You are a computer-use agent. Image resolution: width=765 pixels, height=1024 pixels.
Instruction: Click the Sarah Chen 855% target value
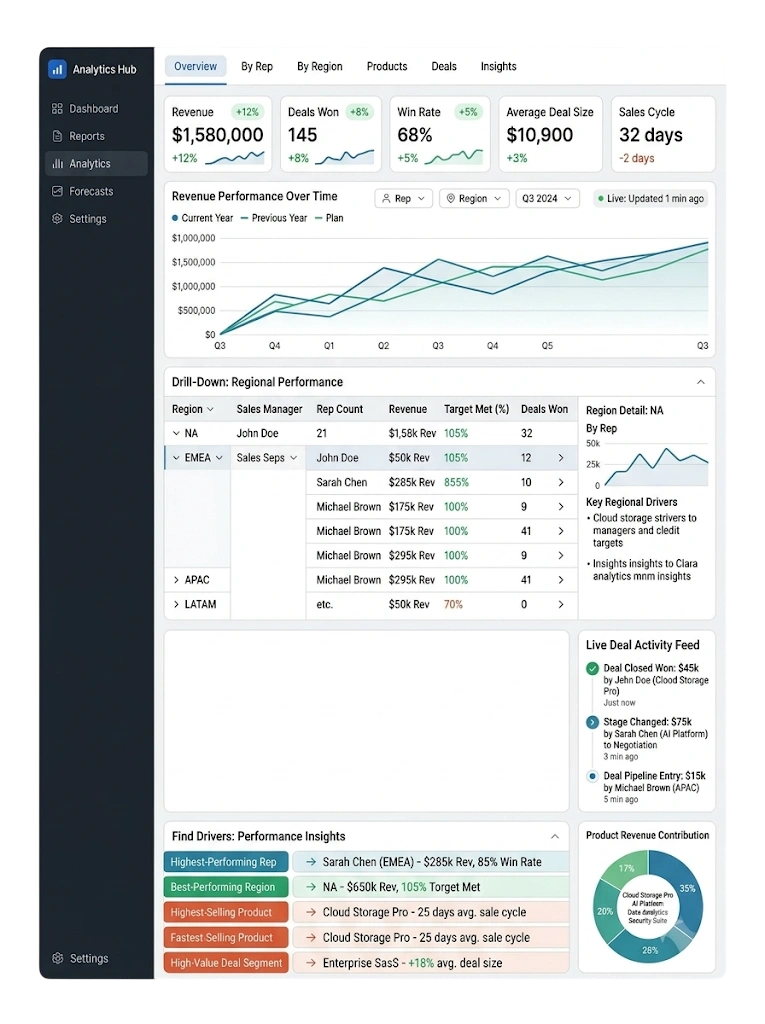pyautogui.click(x=456, y=482)
